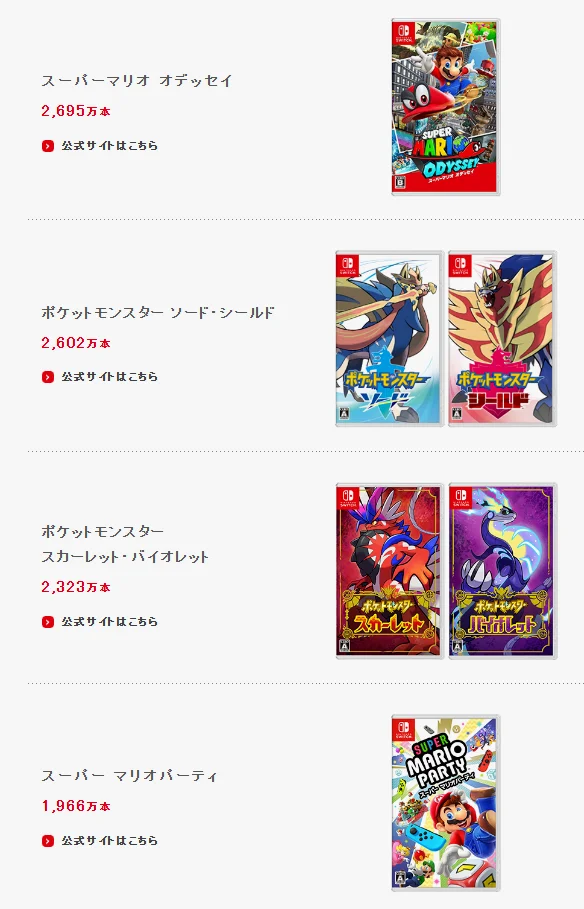Screen dimensions: 584x909
Task: Click red arrow icon under Super Mario Odyssey
Action: click(x=48, y=146)
